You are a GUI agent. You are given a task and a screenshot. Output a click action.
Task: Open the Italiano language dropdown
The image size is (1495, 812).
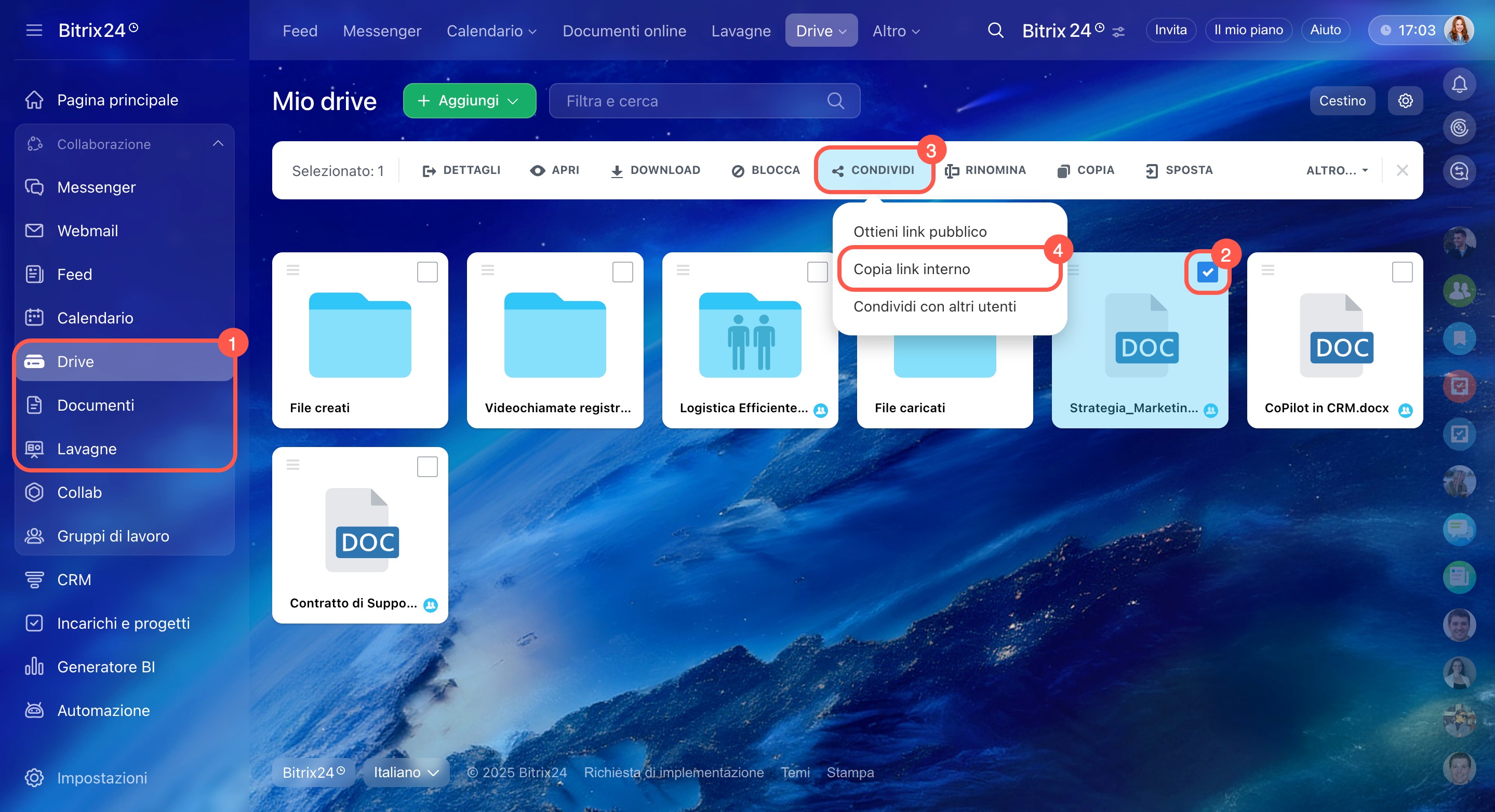point(406,772)
